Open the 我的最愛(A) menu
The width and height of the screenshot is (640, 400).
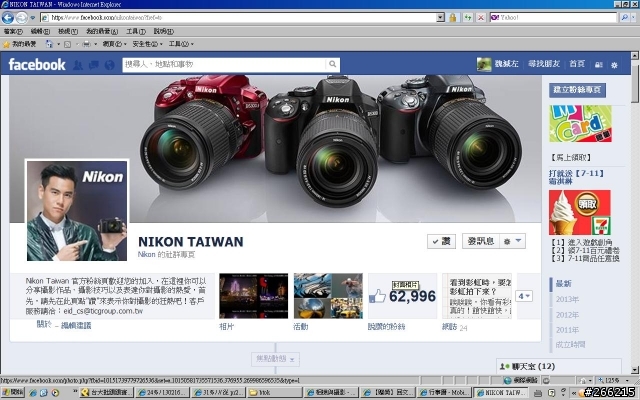[x=102, y=31]
